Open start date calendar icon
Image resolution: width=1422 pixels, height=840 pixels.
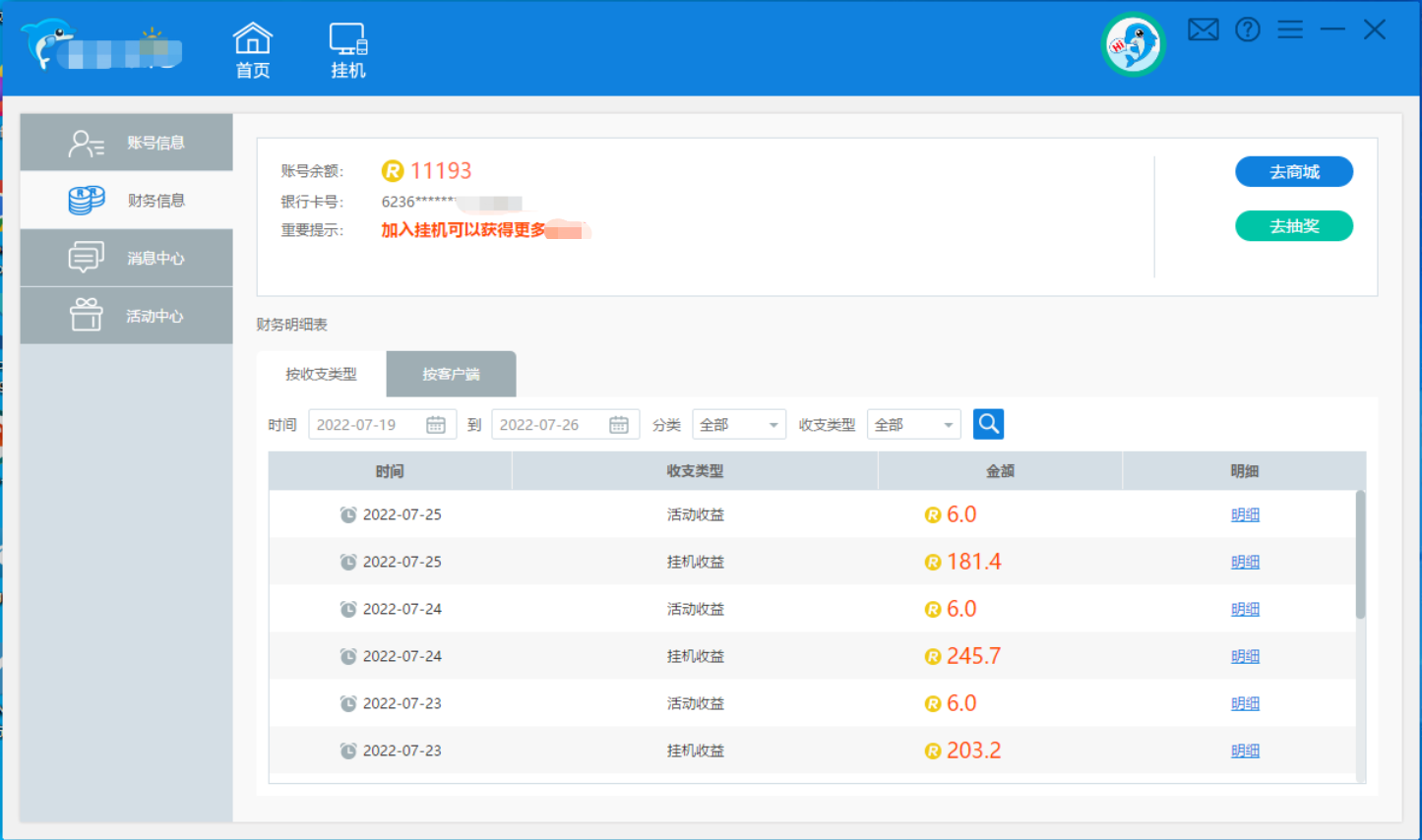436,425
